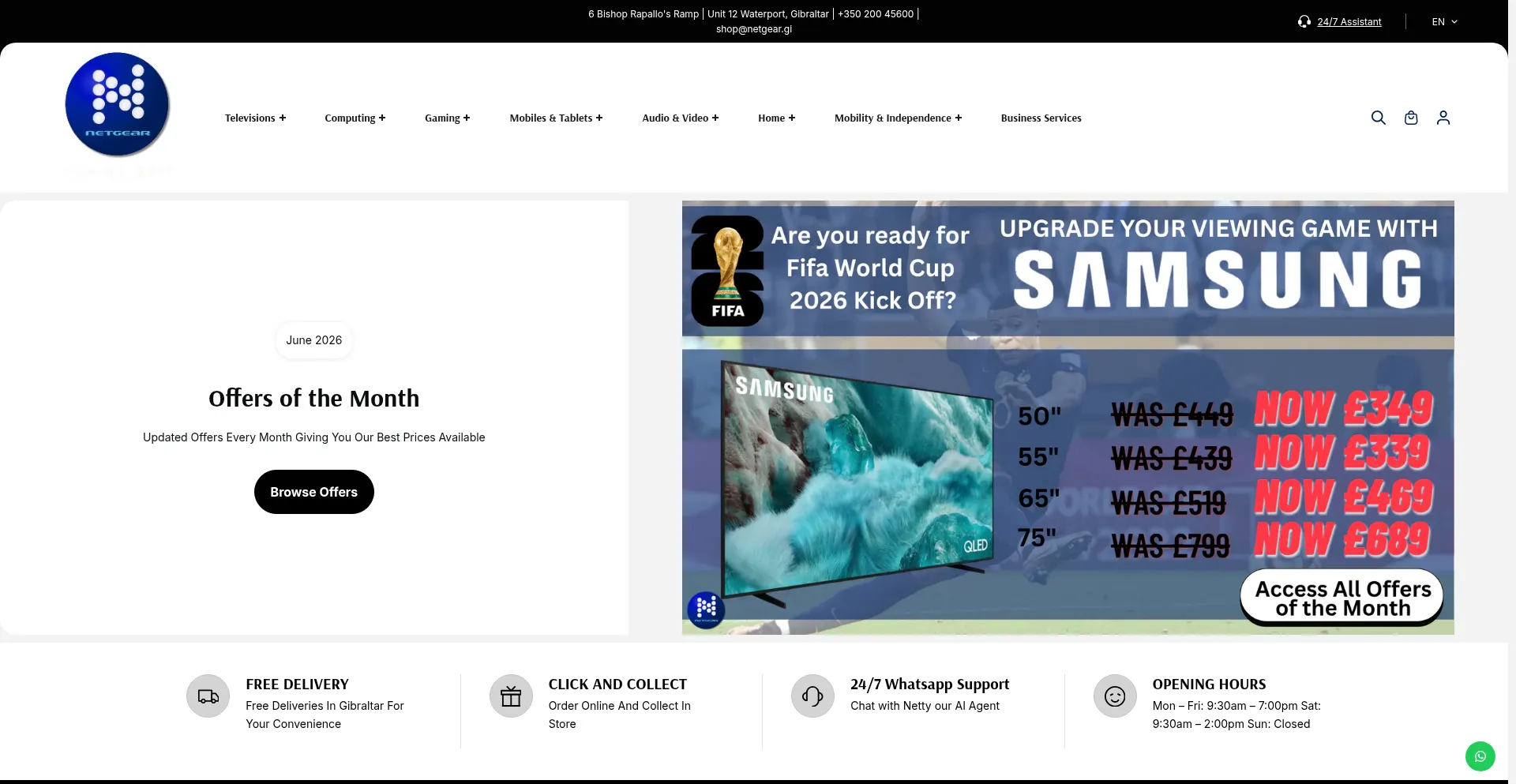The image size is (1516, 784).
Task: Click the Free Delivery truck icon
Action: [208, 696]
